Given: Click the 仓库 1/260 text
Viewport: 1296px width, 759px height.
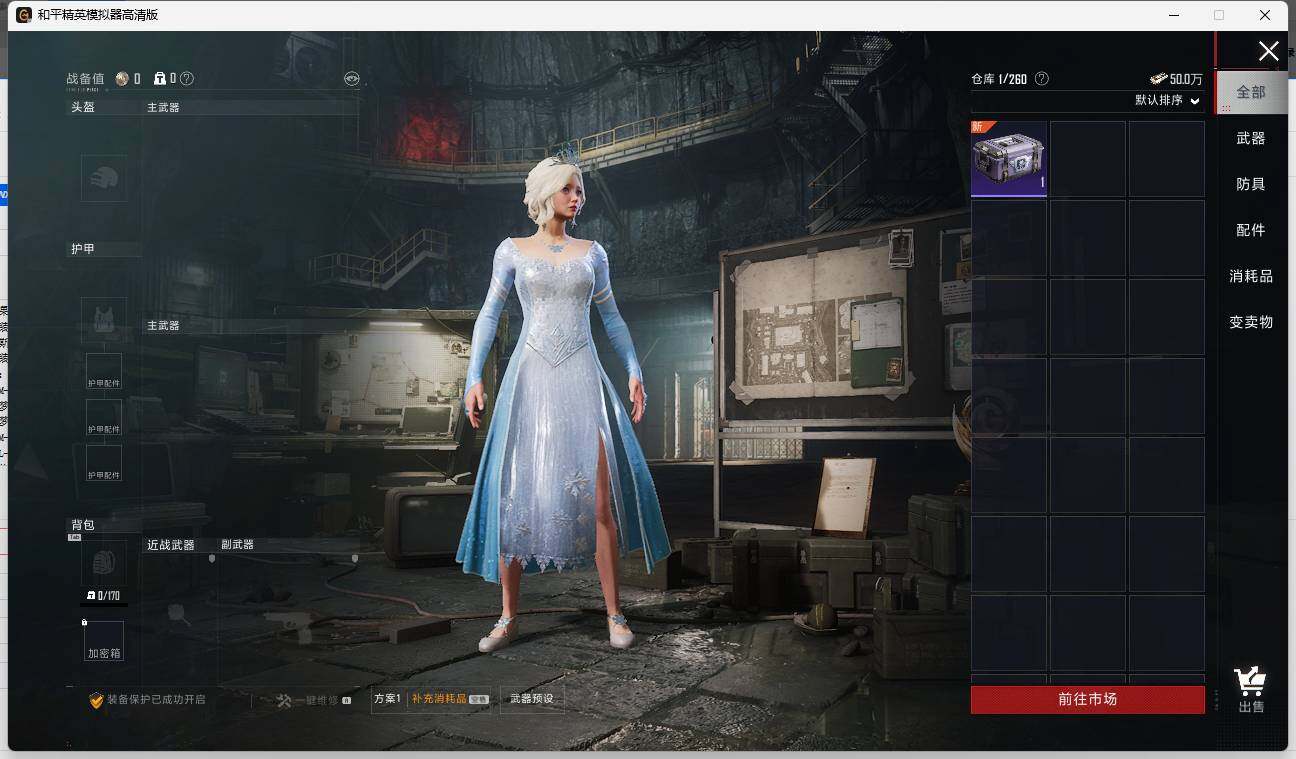Looking at the screenshot, I should click(999, 79).
